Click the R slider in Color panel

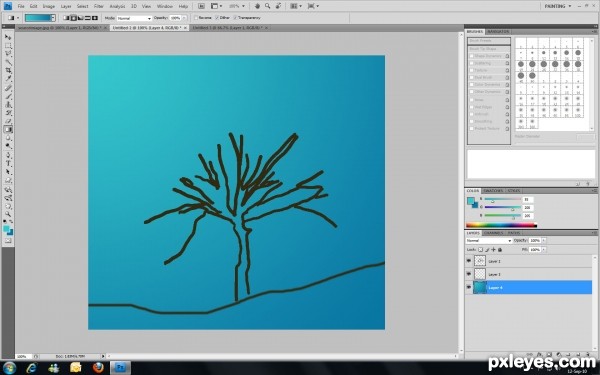pyautogui.click(x=502, y=199)
